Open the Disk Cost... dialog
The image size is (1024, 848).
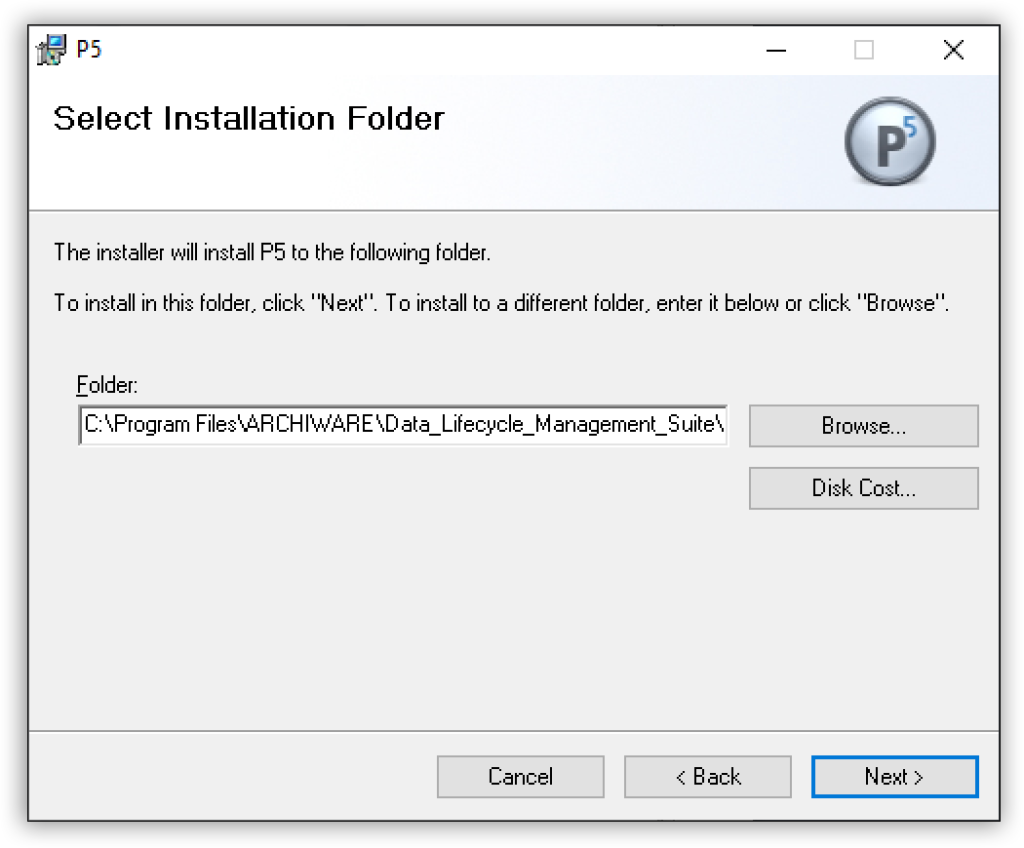tap(863, 488)
